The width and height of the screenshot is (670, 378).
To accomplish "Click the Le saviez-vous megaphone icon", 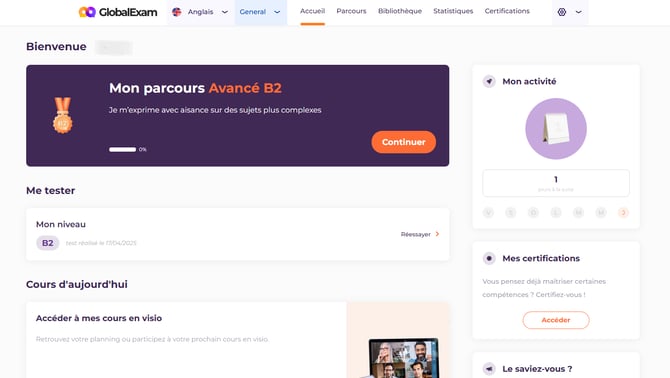I will click(x=489, y=369).
